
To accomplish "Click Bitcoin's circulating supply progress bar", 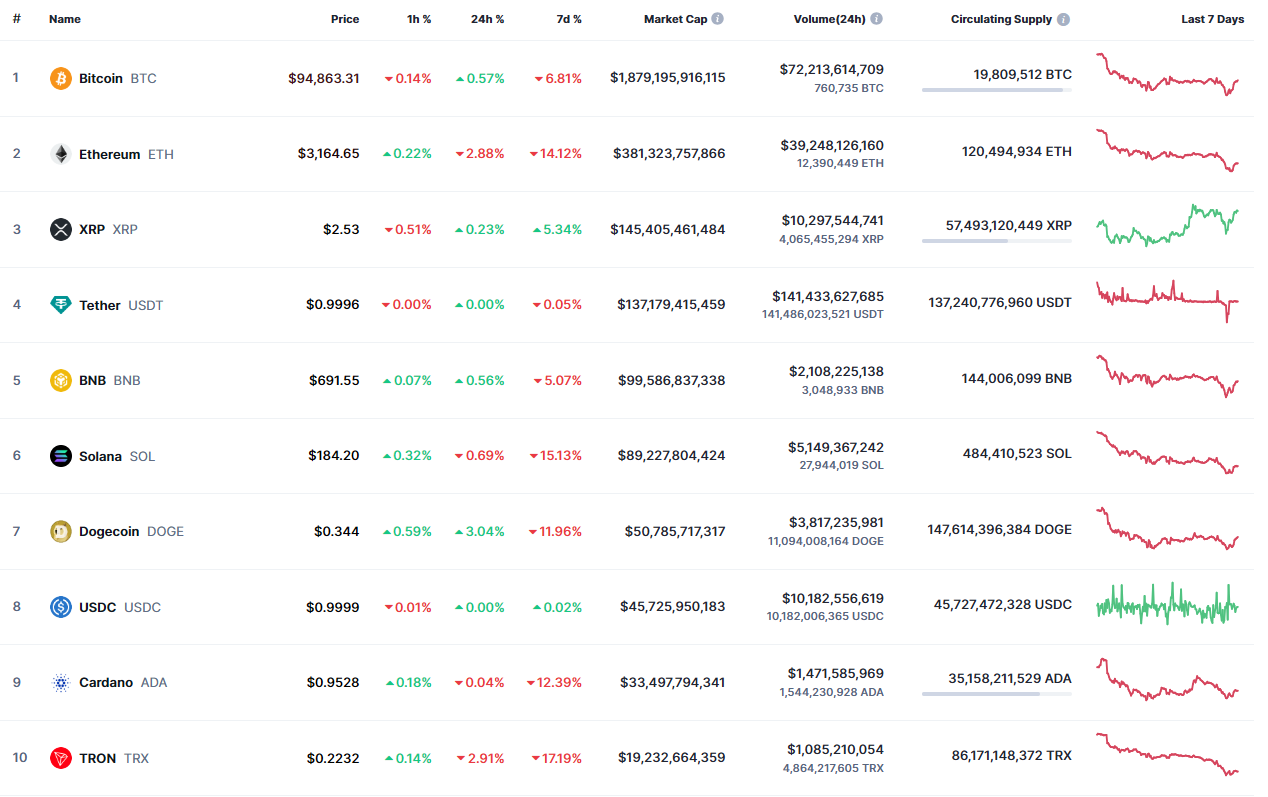I will click(x=997, y=90).
